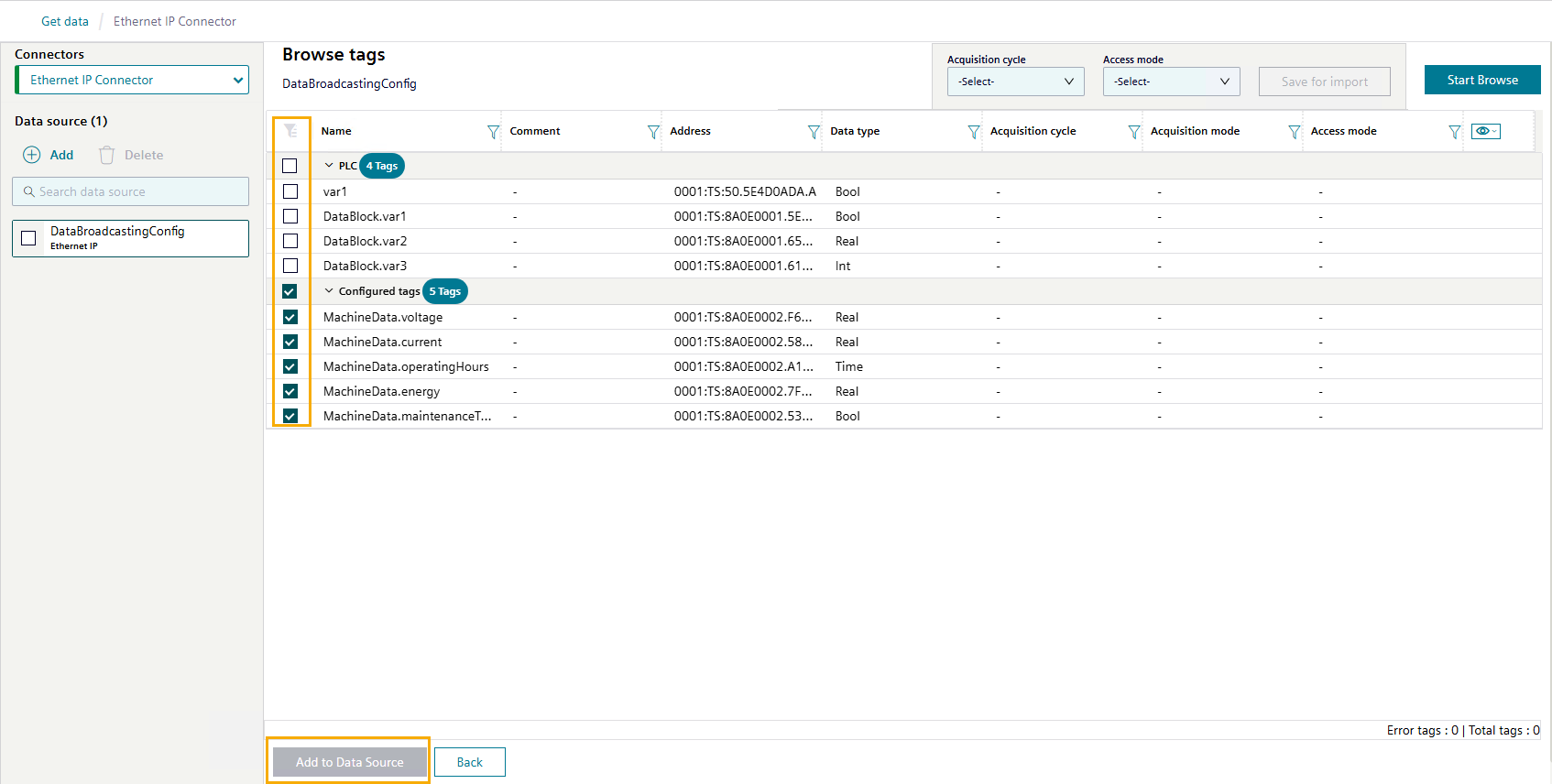Click the Address column header
1552x784 pixels.
click(690, 131)
